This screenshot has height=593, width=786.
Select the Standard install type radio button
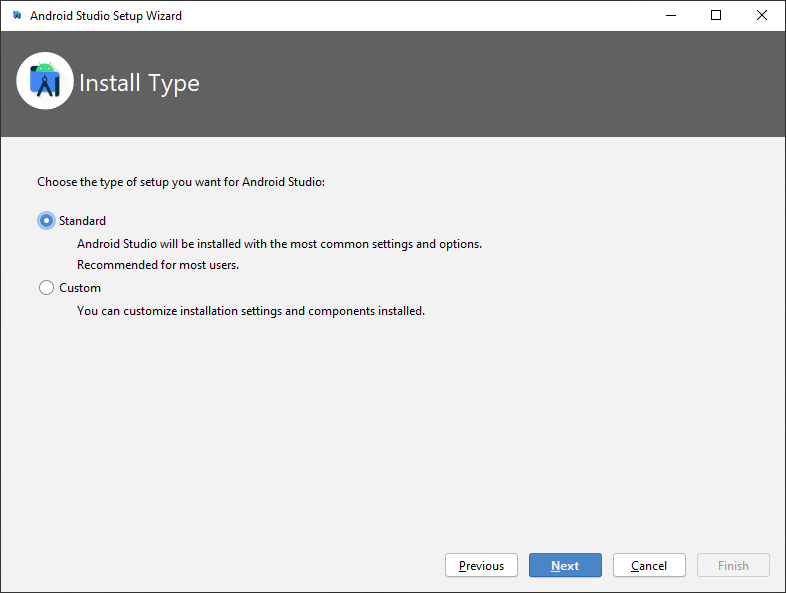click(46, 221)
